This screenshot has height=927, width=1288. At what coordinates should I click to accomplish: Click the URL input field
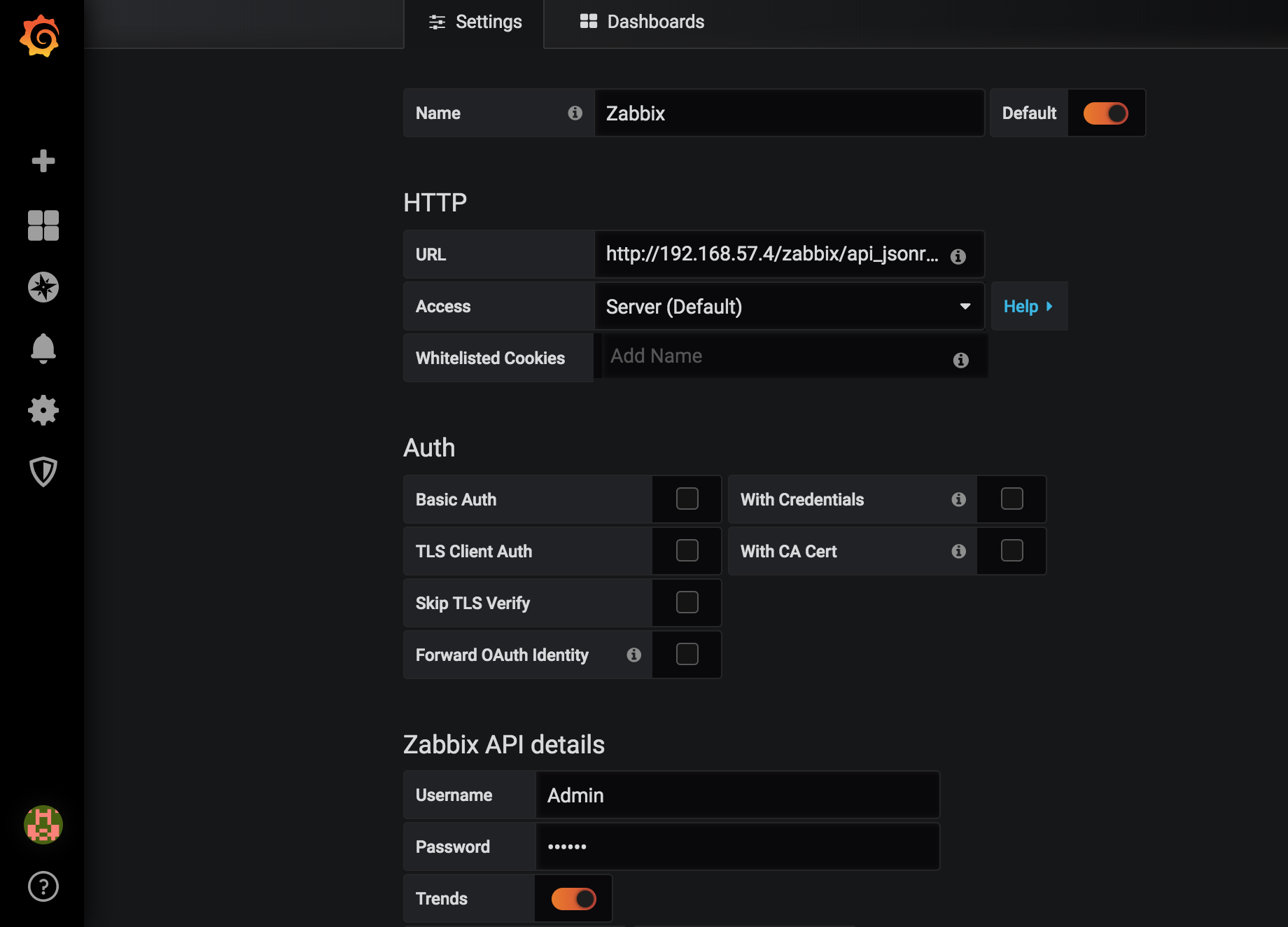coord(789,255)
